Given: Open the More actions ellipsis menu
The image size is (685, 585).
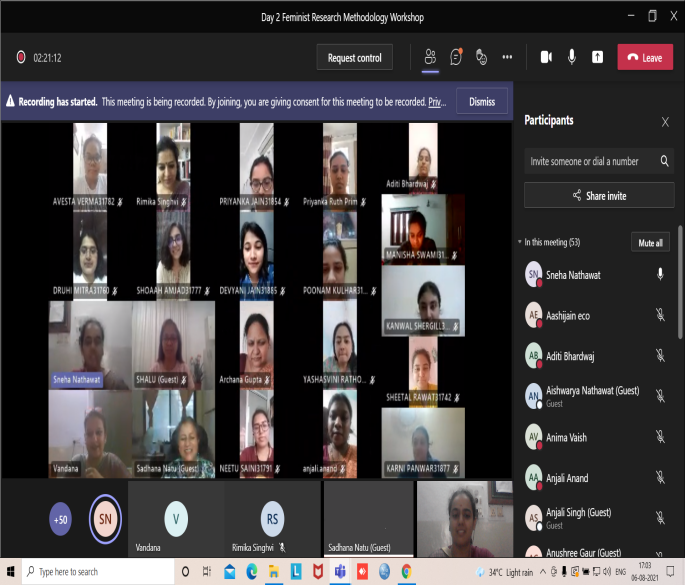Looking at the screenshot, I should [x=507, y=57].
